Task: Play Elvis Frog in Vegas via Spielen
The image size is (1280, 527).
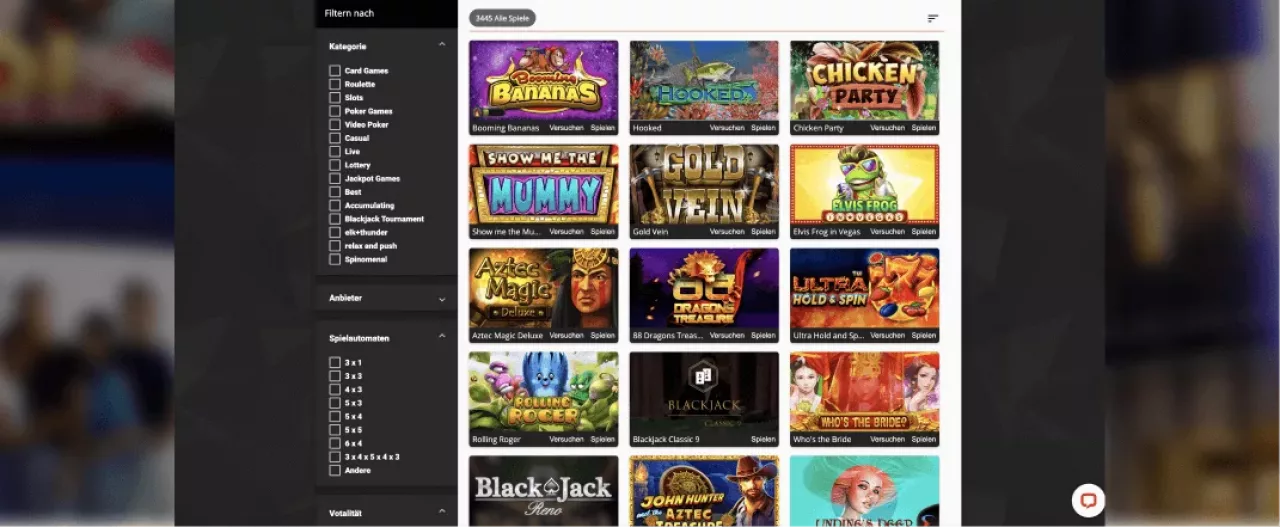Action: 924,232
